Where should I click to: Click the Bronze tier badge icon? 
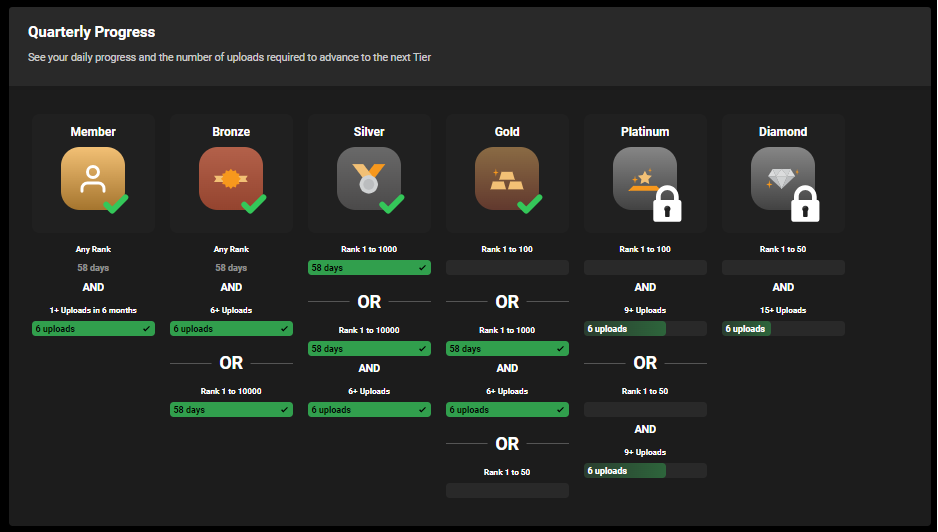(x=230, y=178)
